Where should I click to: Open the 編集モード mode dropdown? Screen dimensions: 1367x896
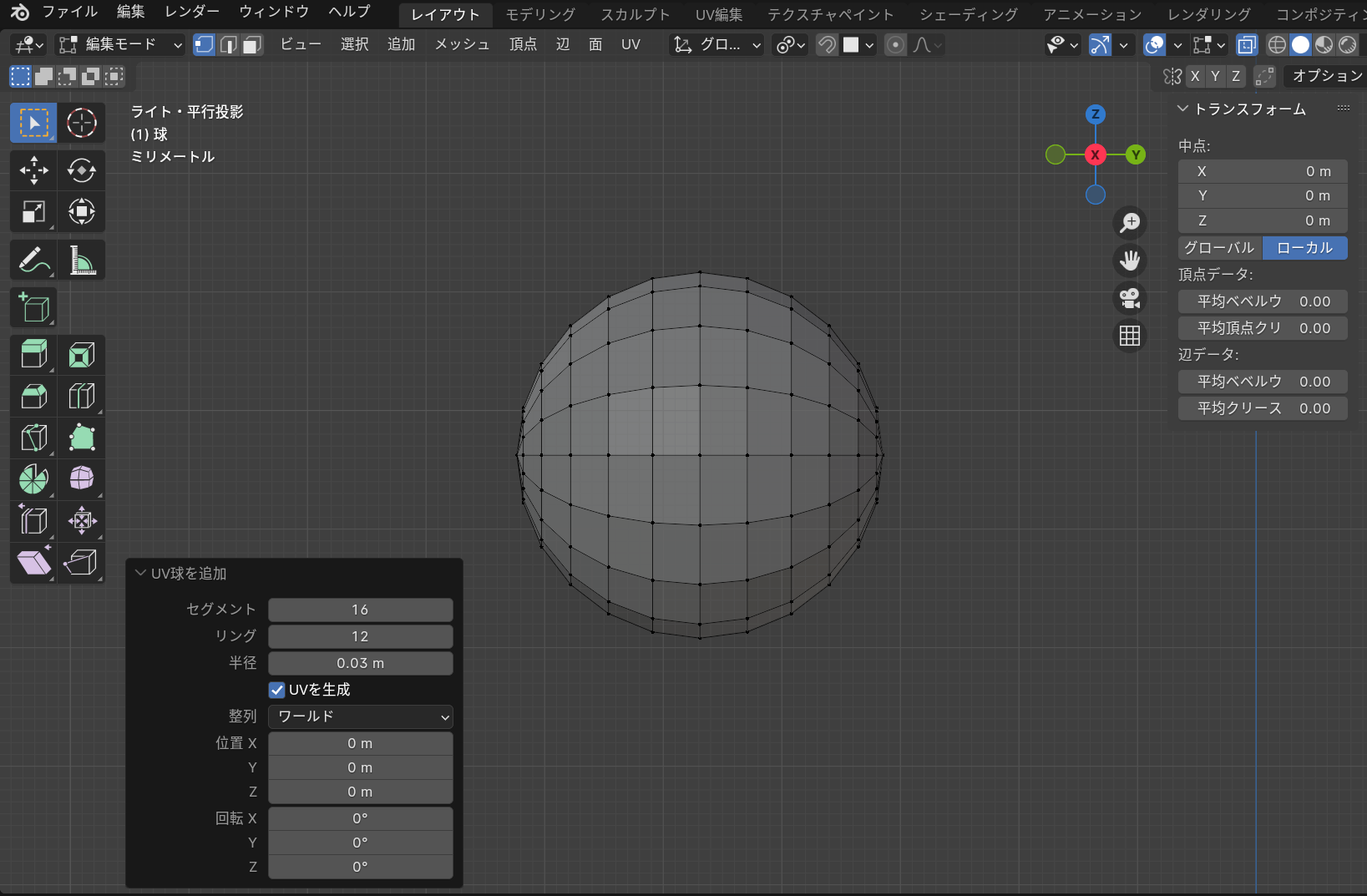pos(120,45)
